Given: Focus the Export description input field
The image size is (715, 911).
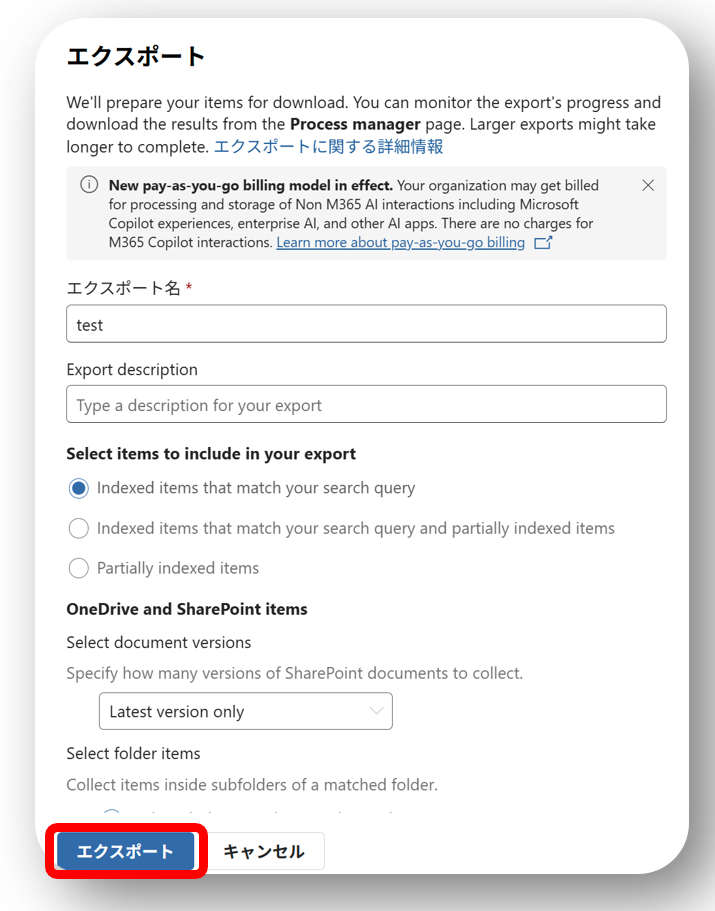Looking at the screenshot, I should [366, 405].
